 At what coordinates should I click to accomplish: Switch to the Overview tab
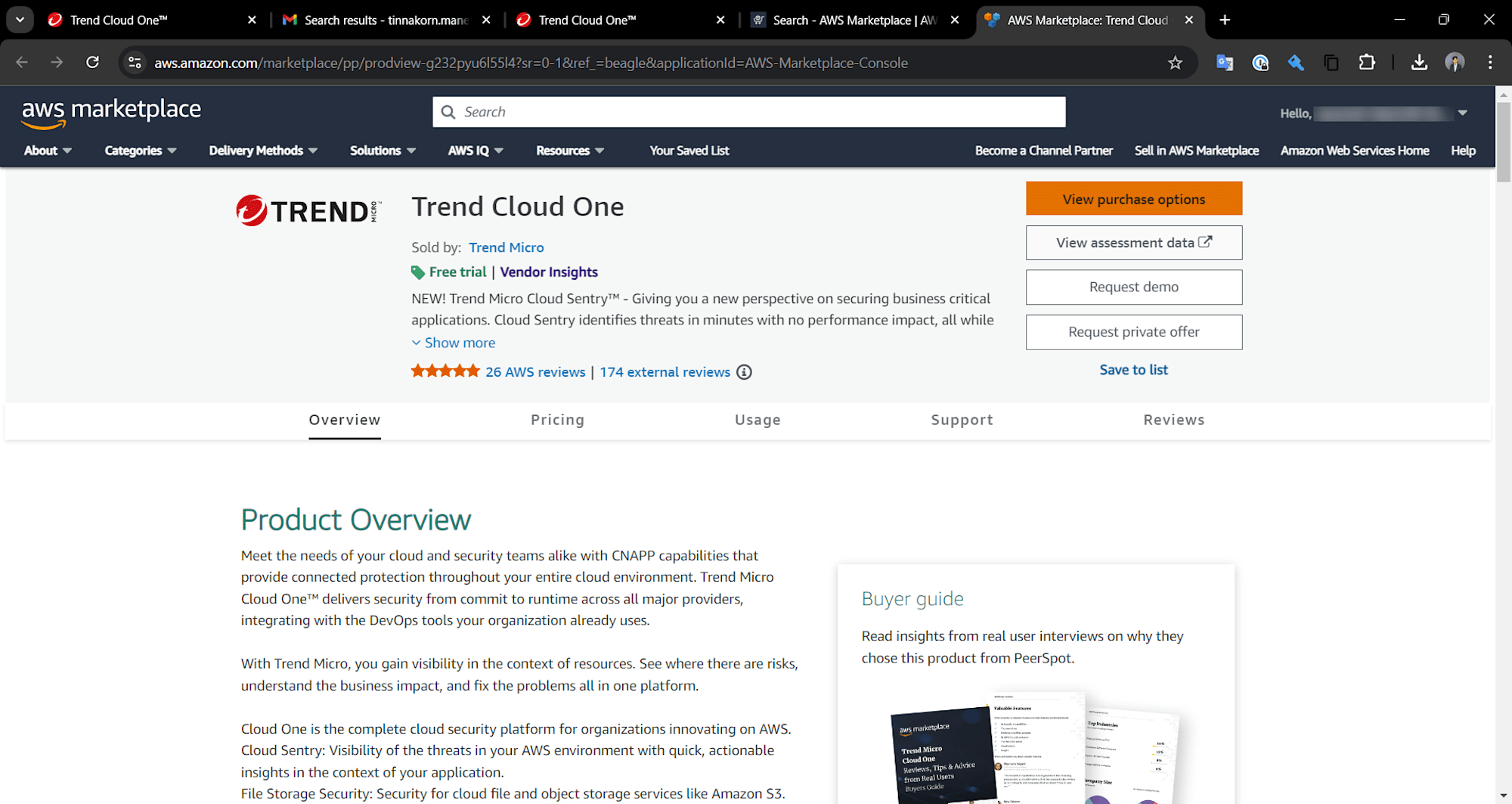click(x=345, y=420)
